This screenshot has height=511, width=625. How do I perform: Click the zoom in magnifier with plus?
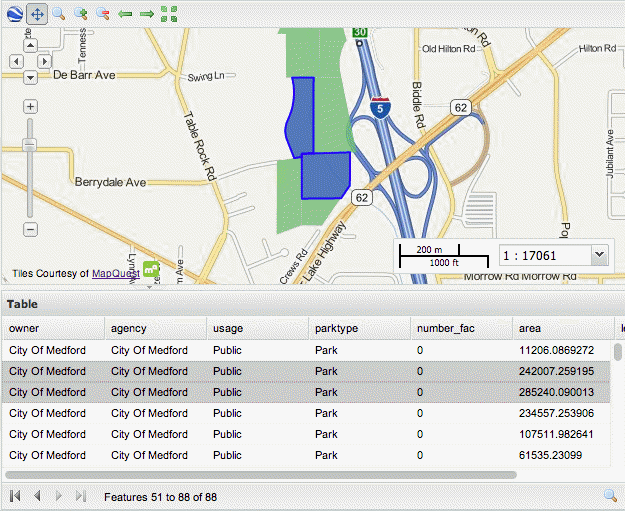81,14
